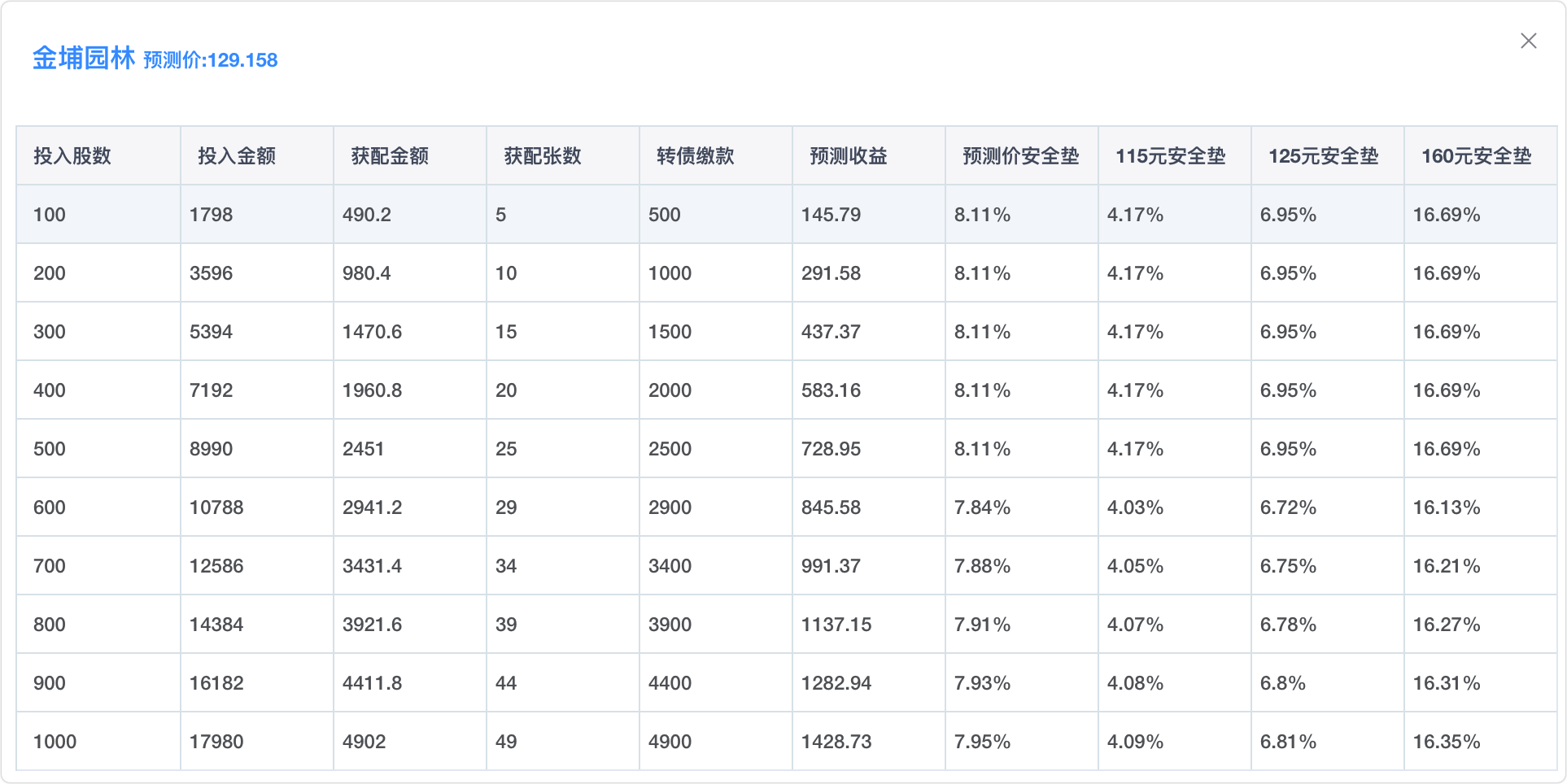Click the 金埔园林 title
Image resolution: width=1567 pixels, height=784 pixels.
point(84,59)
